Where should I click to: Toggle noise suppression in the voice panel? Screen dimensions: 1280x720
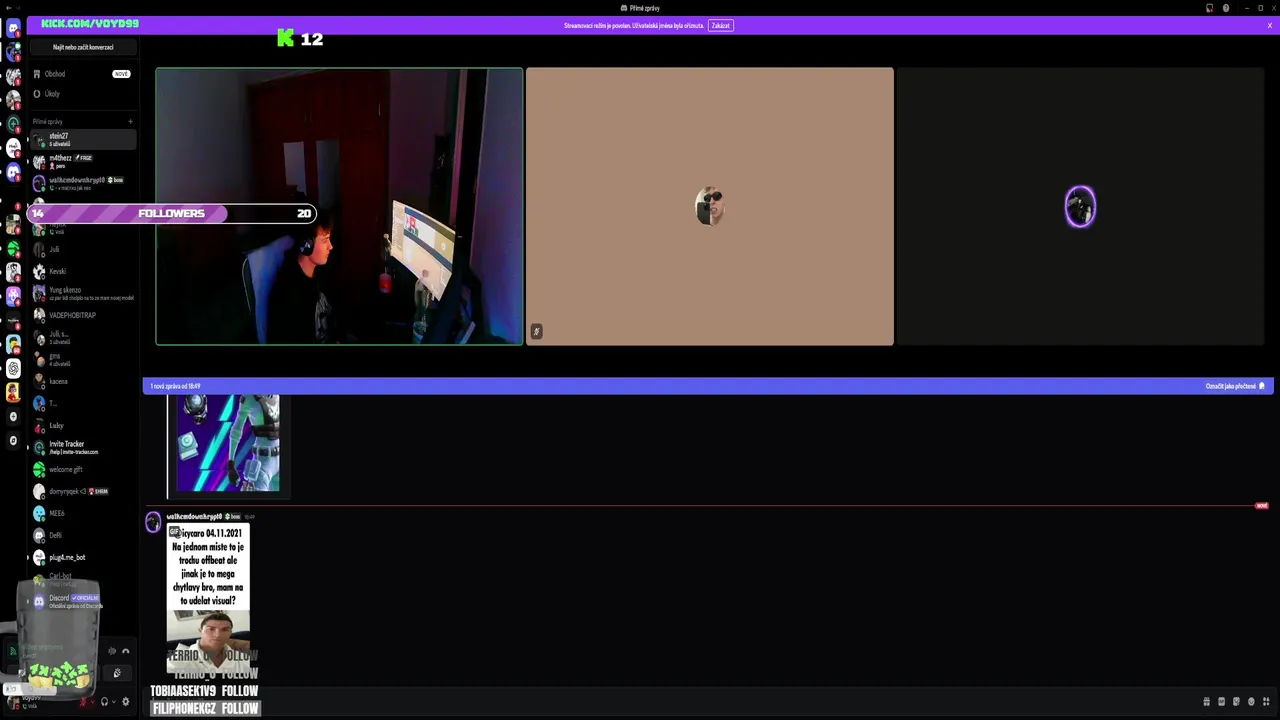tap(112, 651)
